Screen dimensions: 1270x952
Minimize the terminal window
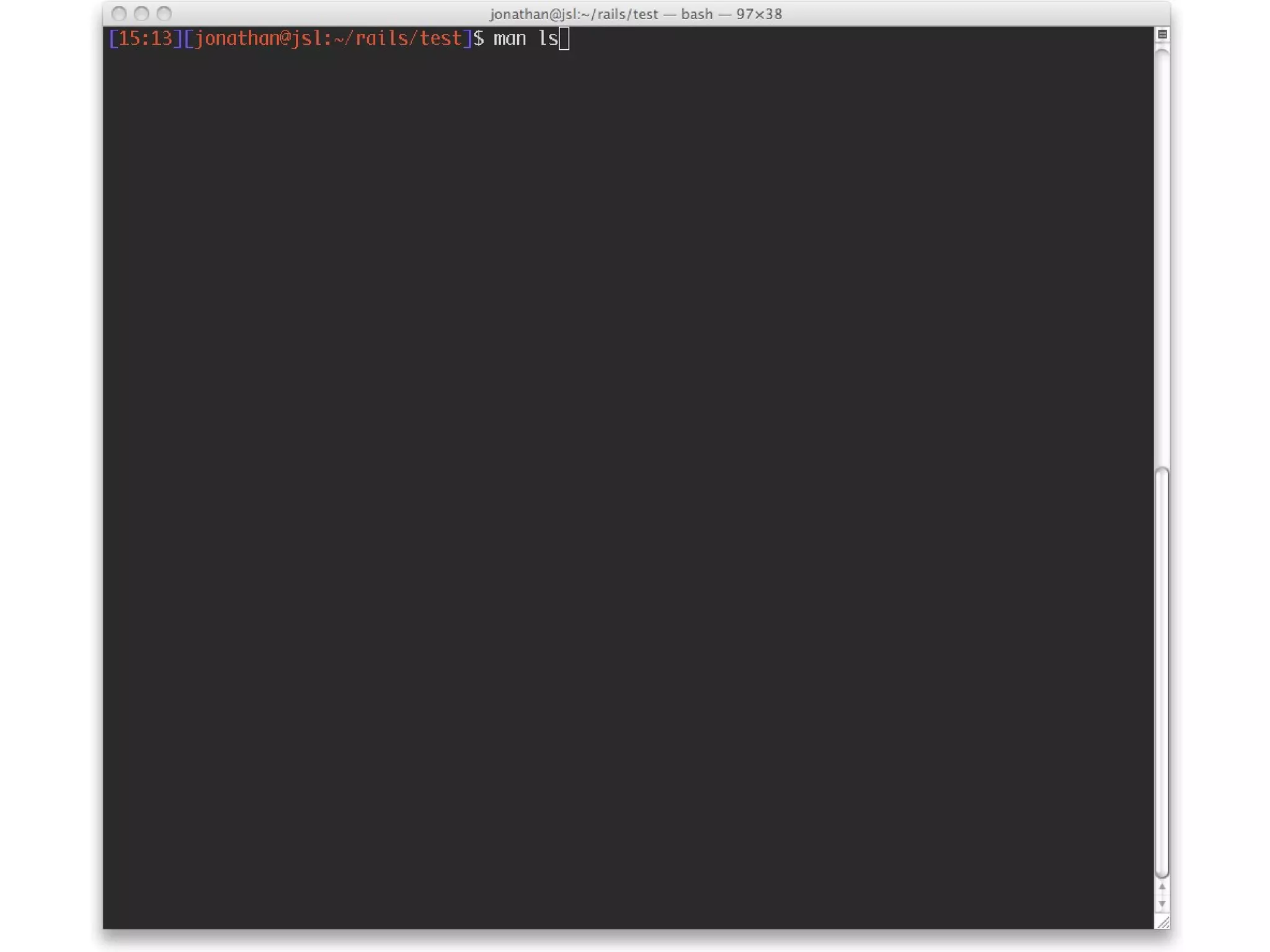(x=141, y=14)
